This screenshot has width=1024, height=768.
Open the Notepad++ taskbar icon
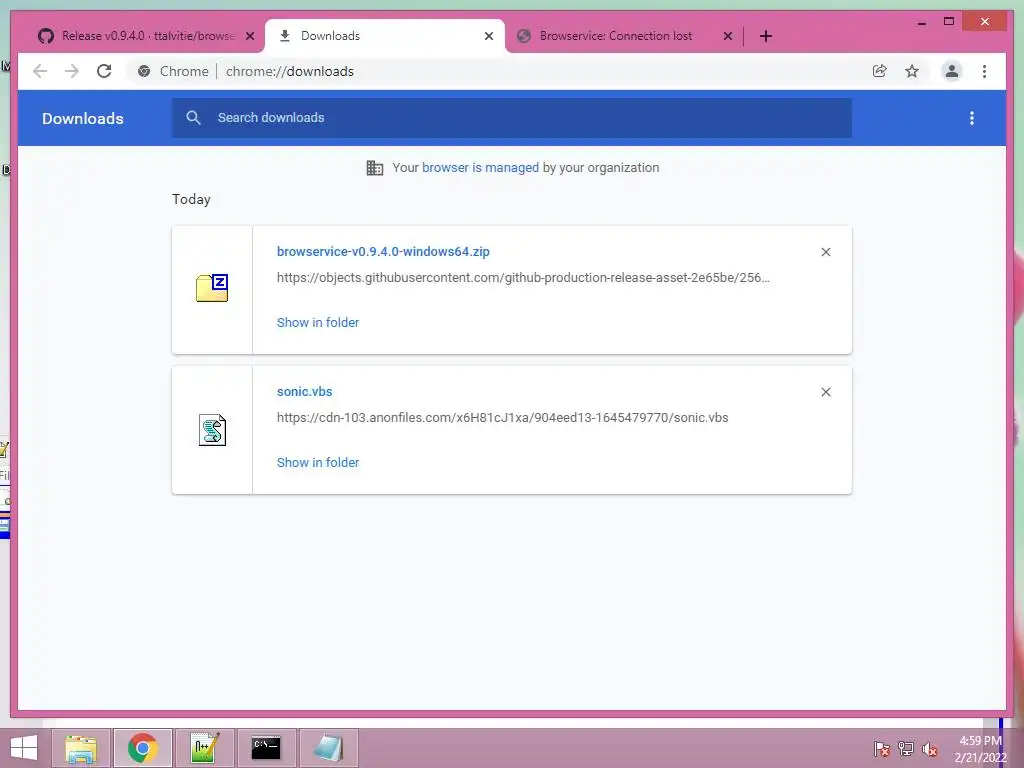click(x=204, y=748)
